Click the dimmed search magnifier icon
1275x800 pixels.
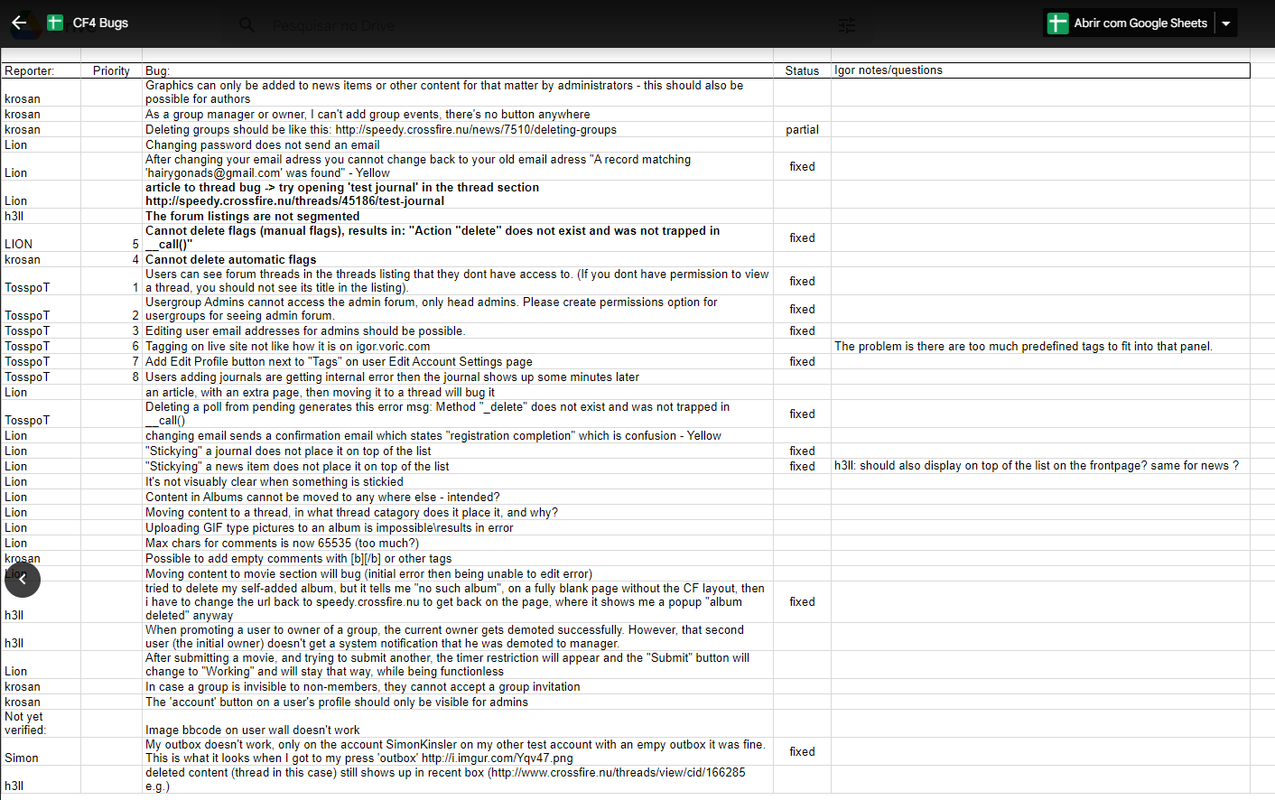tap(248, 24)
